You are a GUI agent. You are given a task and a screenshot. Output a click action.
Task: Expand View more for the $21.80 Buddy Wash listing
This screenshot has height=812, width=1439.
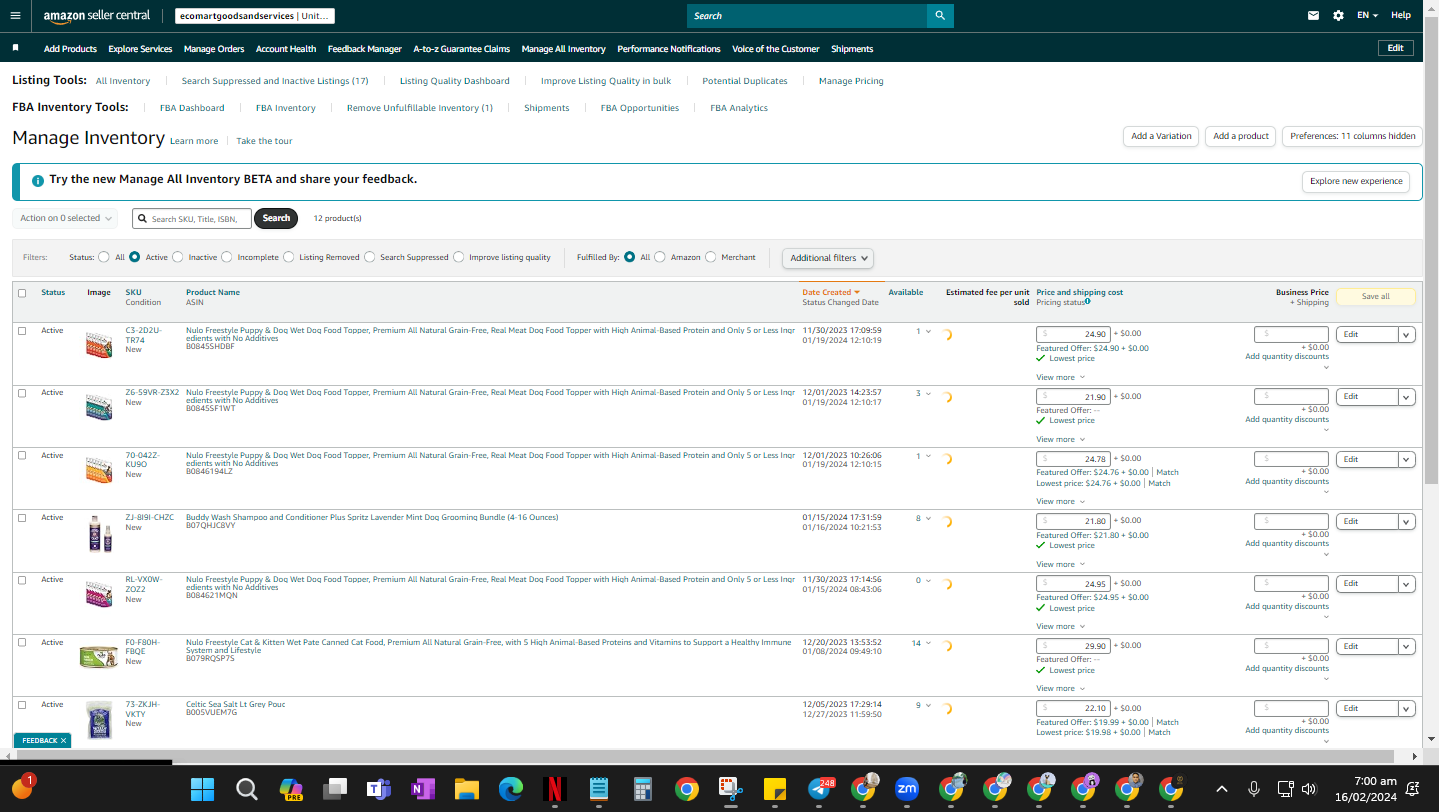(1060, 564)
